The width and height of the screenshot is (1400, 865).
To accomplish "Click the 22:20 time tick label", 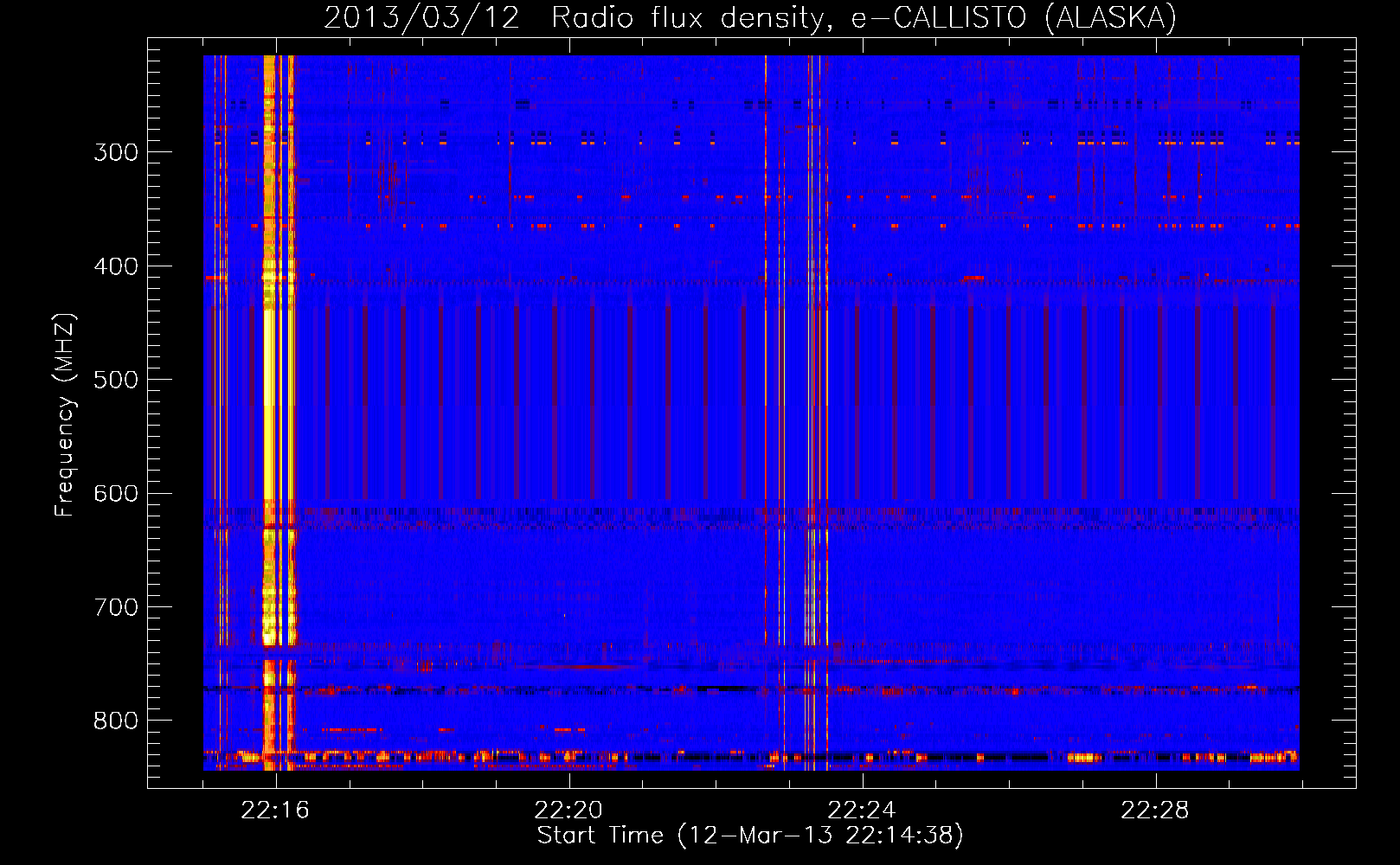I will 568,811.
